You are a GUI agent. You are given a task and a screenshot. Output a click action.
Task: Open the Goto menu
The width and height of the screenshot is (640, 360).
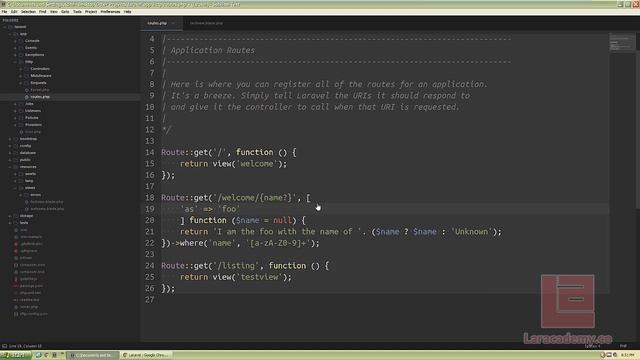pyautogui.click(x=65, y=12)
